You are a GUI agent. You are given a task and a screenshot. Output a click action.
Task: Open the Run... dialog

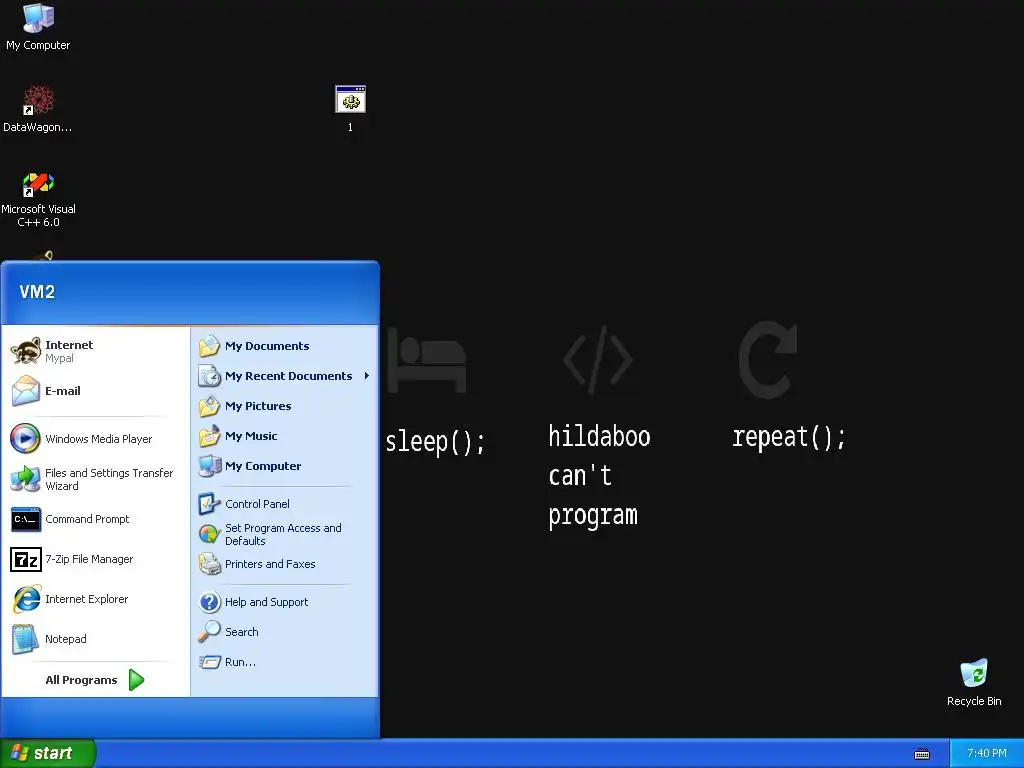point(285,662)
